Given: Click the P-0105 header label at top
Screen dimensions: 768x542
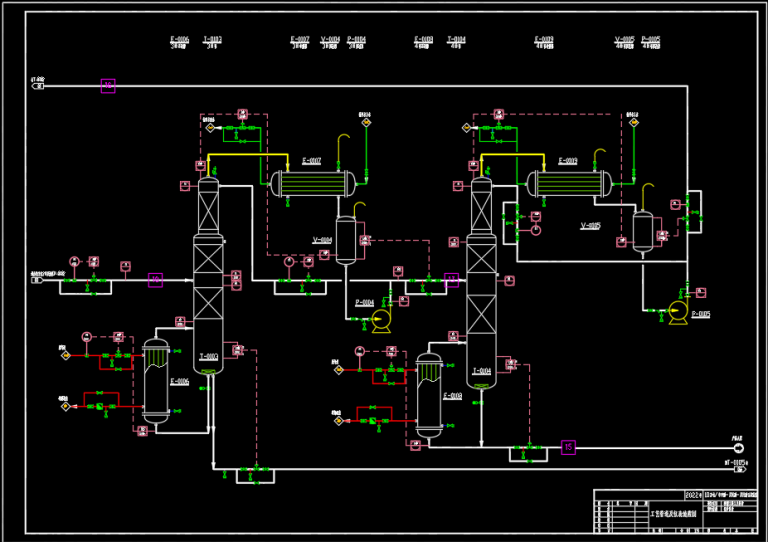Looking at the screenshot, I should tap(650, 42).
